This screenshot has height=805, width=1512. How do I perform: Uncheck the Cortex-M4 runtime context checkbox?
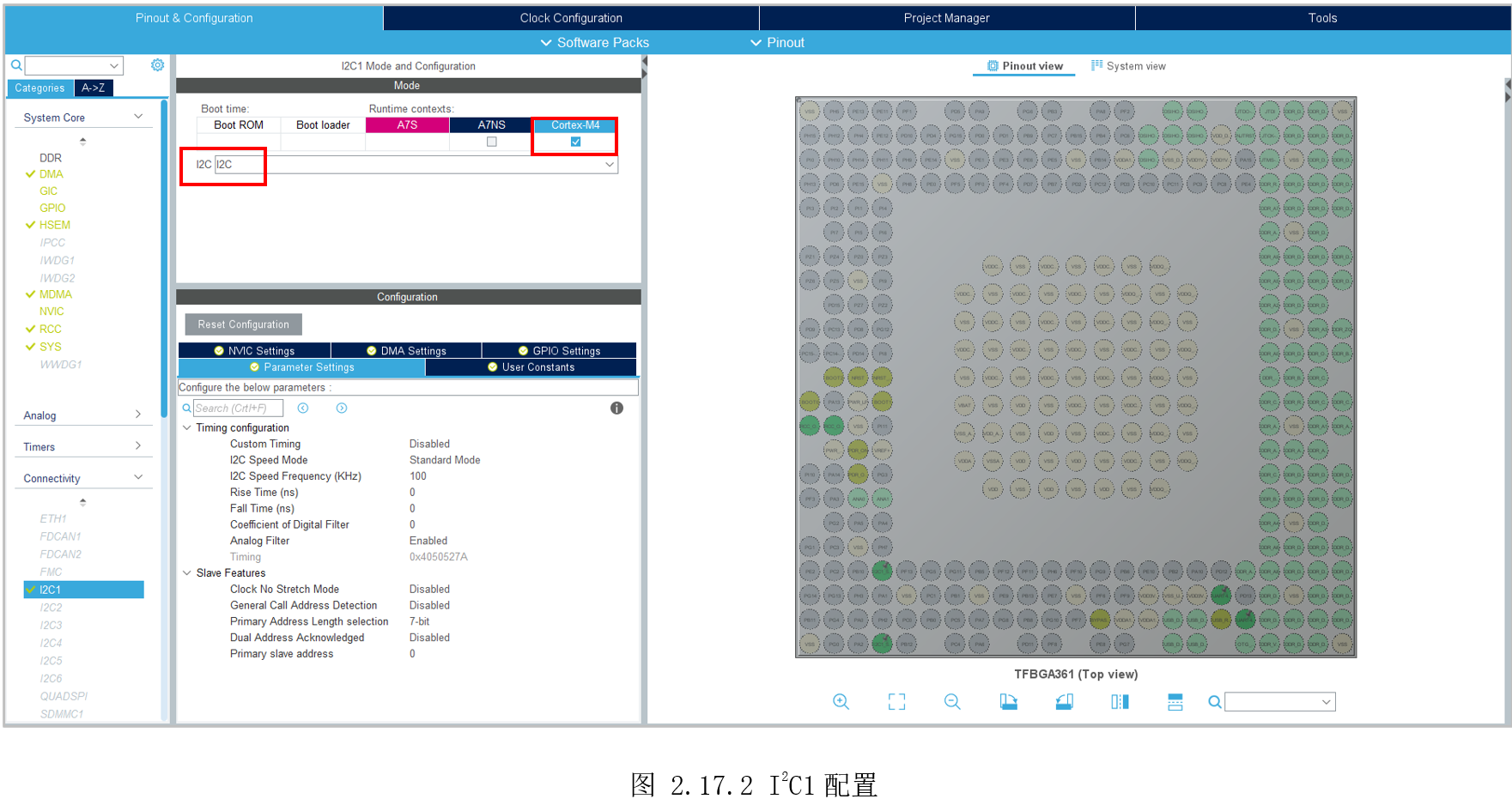575,142
